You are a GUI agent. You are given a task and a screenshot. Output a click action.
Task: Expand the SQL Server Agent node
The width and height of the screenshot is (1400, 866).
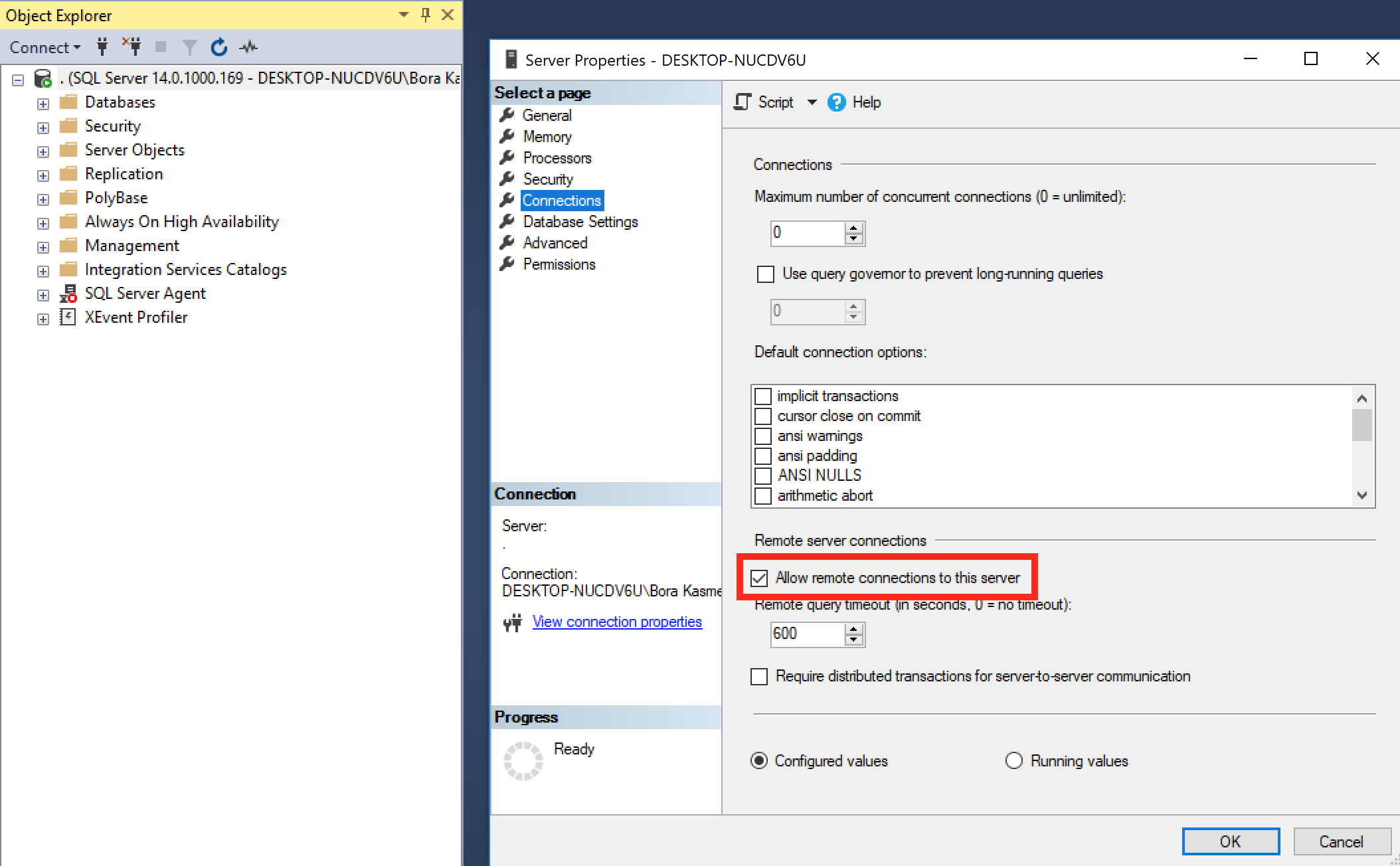coord(43,294)
